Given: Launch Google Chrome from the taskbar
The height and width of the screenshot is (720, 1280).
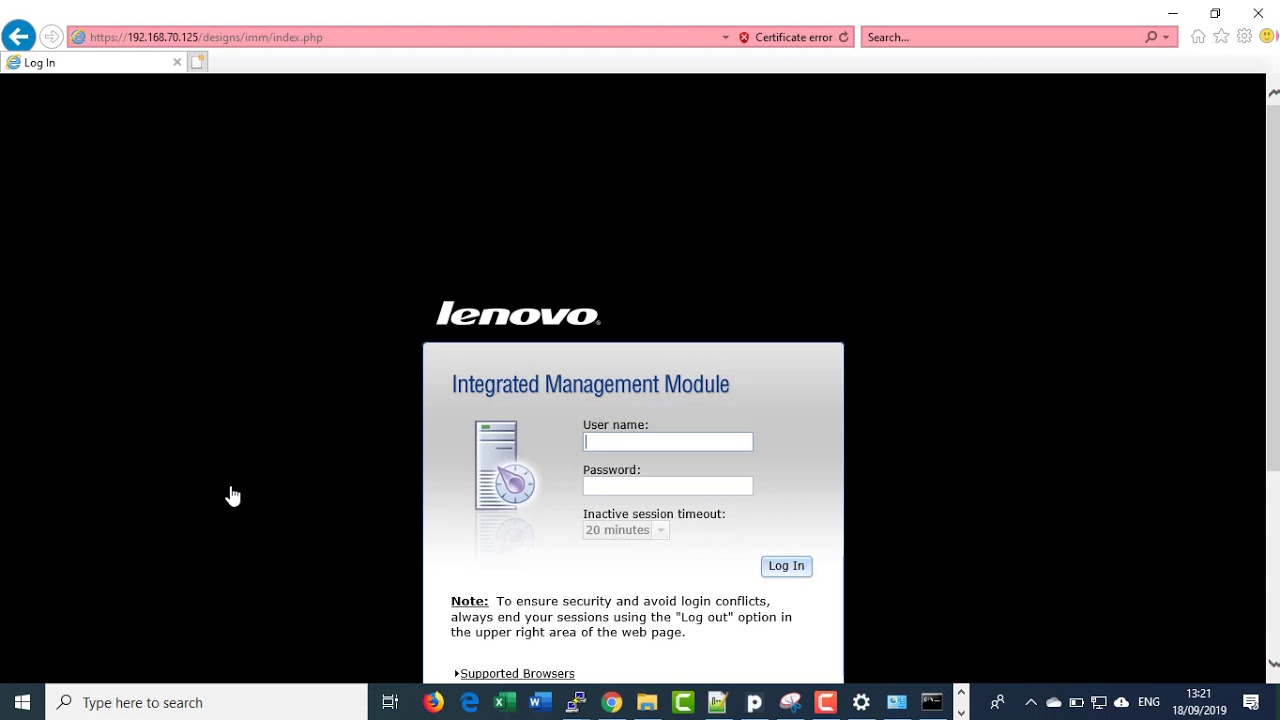Looking at the screenshot, I should 612,702.
